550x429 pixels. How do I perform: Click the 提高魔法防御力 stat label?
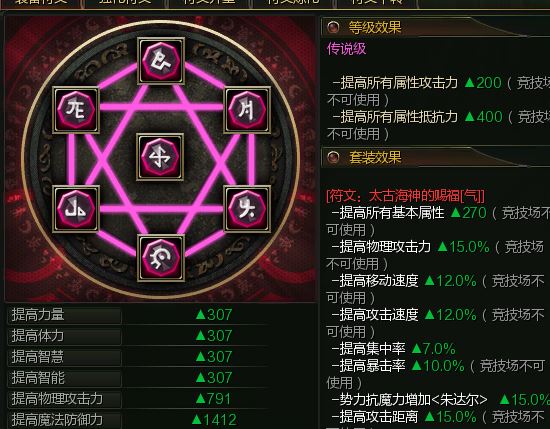click(57, 419)
